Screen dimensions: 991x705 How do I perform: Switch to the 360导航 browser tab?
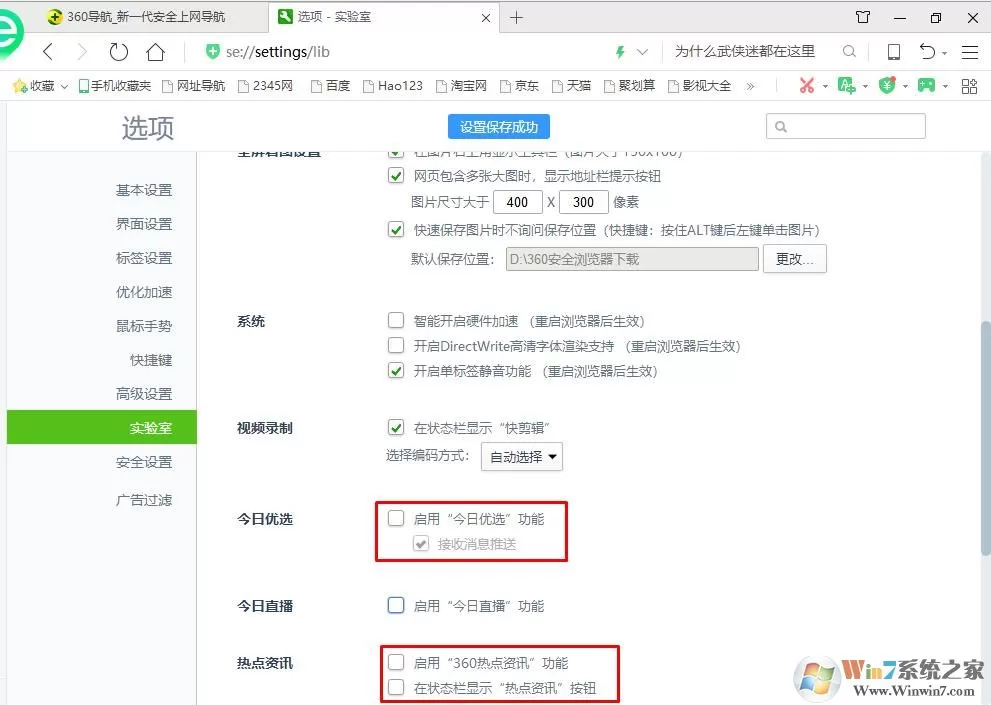[146, 17]
